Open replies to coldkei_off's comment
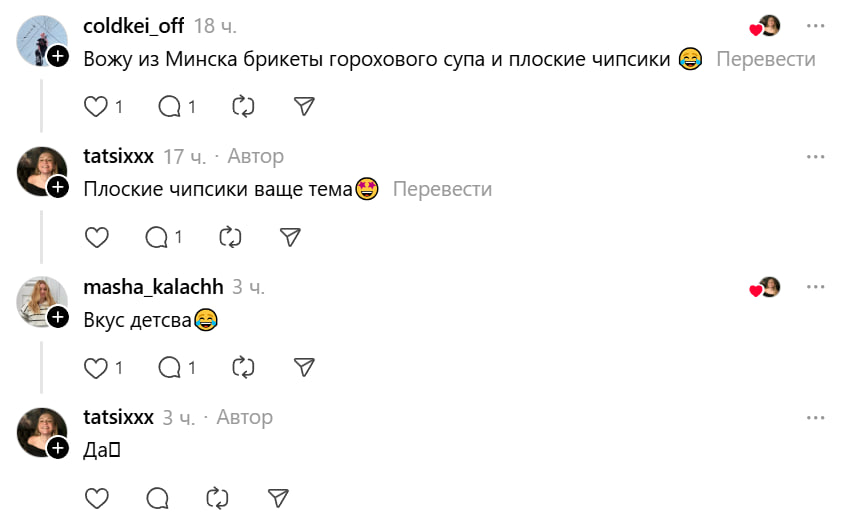847x515 pixels. coord(171,106)
